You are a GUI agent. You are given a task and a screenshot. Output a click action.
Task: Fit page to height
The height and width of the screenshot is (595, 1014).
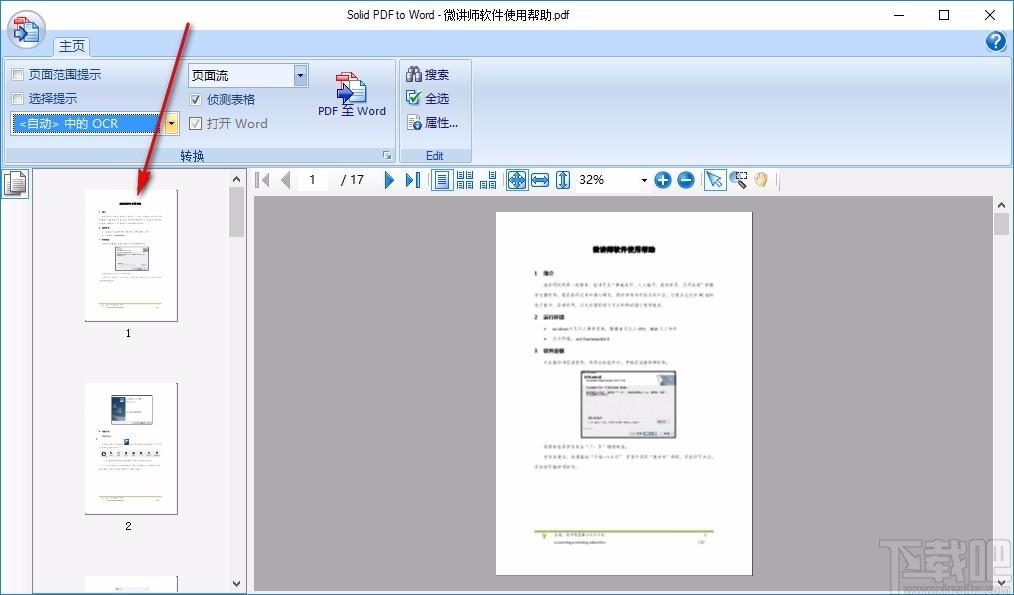[563, 180]
